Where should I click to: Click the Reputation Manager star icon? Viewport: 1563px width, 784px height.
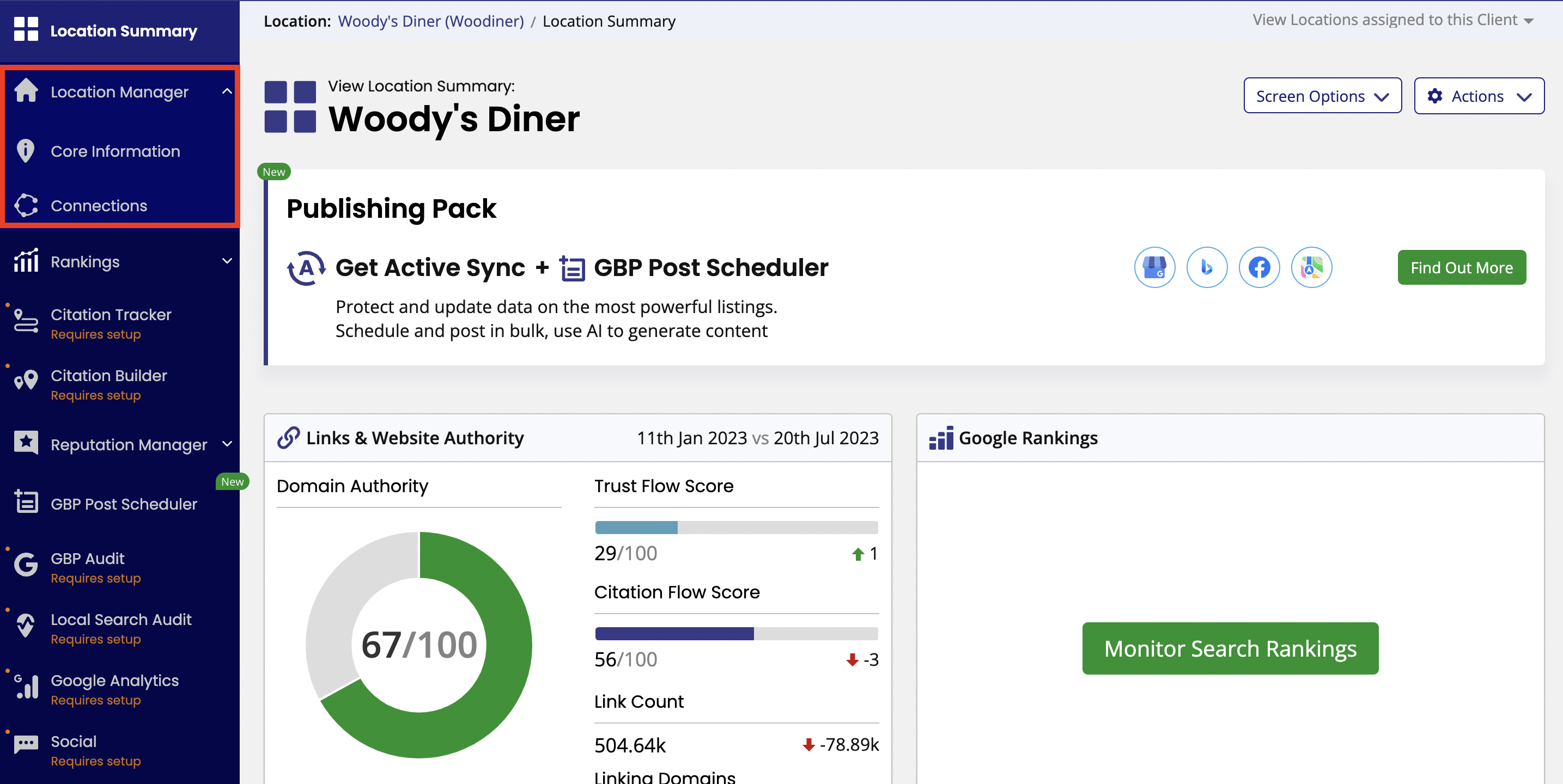(26, 443)
